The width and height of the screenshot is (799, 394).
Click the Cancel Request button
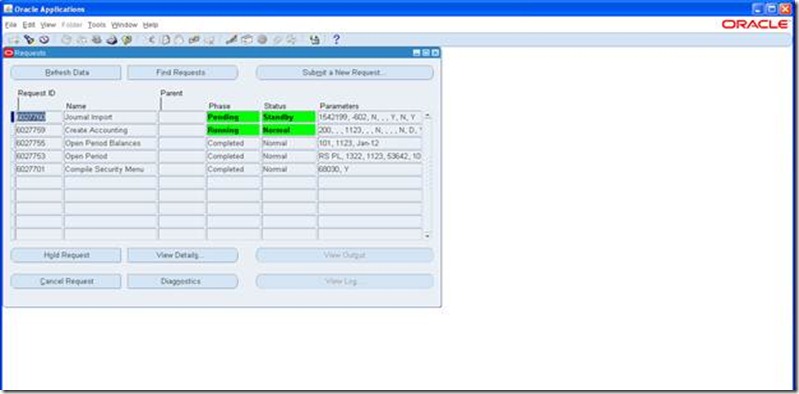(x=66, y=281)
